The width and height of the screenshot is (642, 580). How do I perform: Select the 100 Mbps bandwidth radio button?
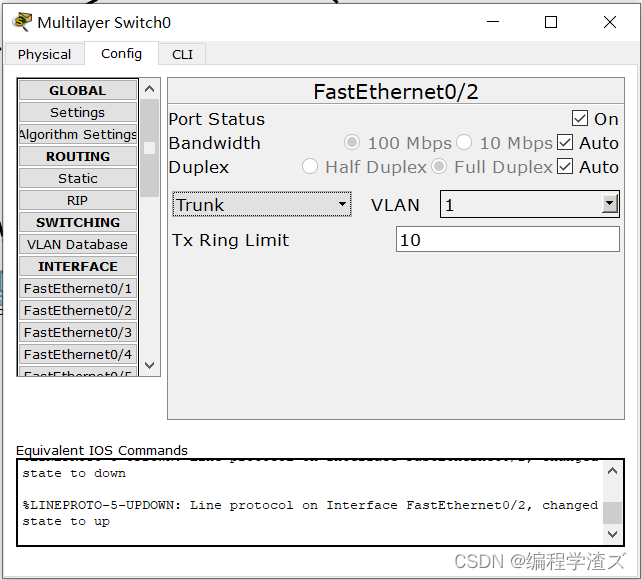[352, 143]
